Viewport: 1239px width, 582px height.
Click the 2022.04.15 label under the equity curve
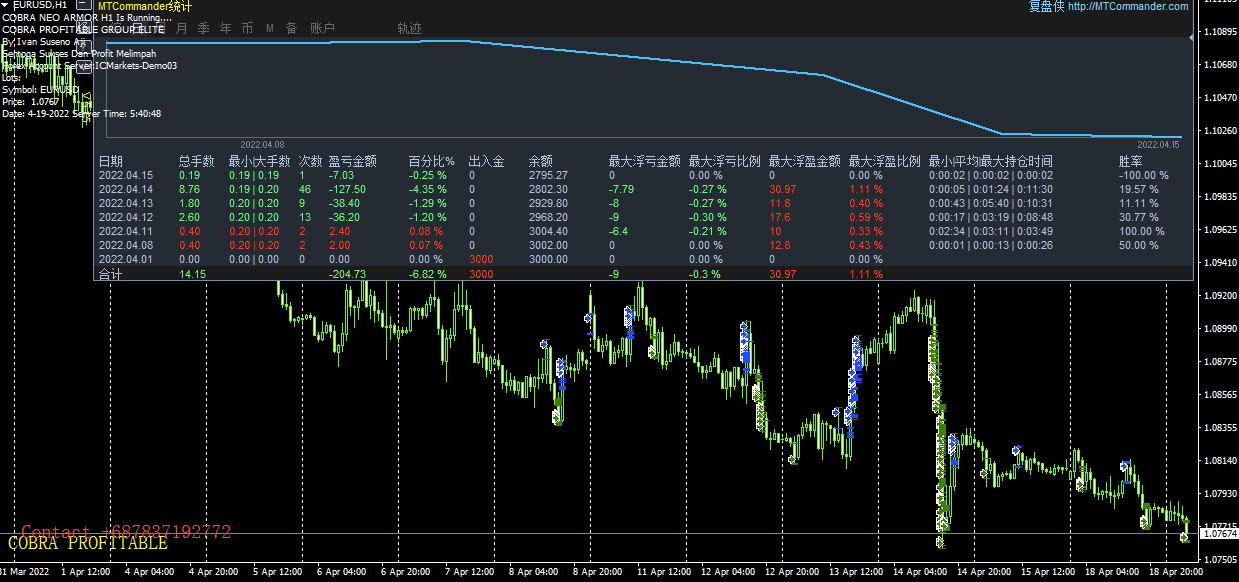click(x=1159, y=145)
